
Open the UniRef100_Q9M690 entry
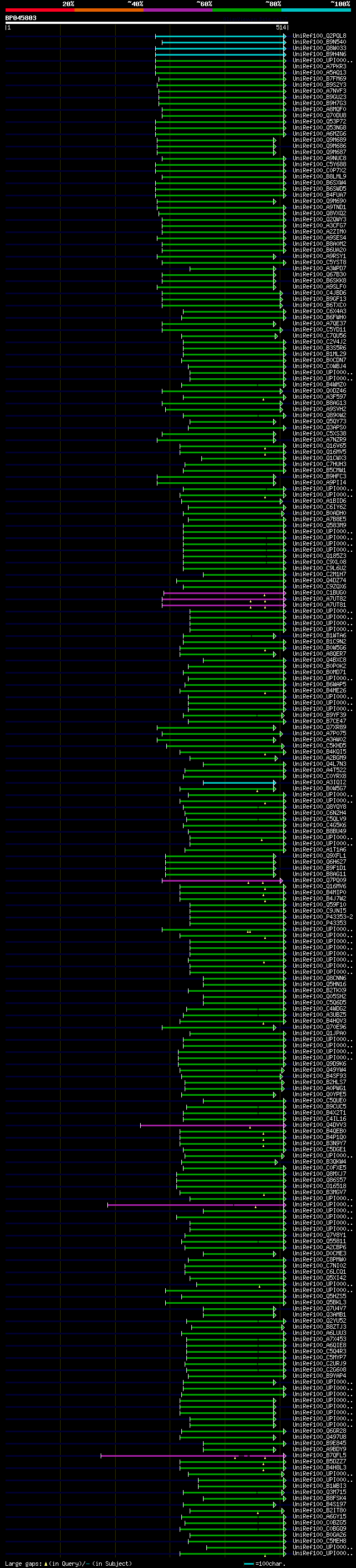[319, 201]
